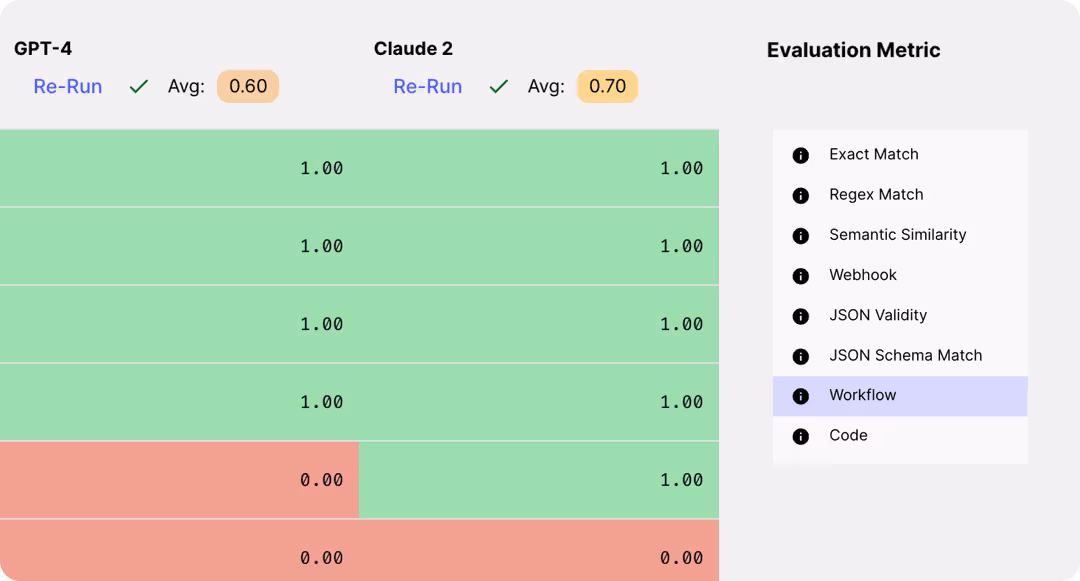
Task: Click Claude 2 fifth row green 1.00 cell
Action: point(539,480)
